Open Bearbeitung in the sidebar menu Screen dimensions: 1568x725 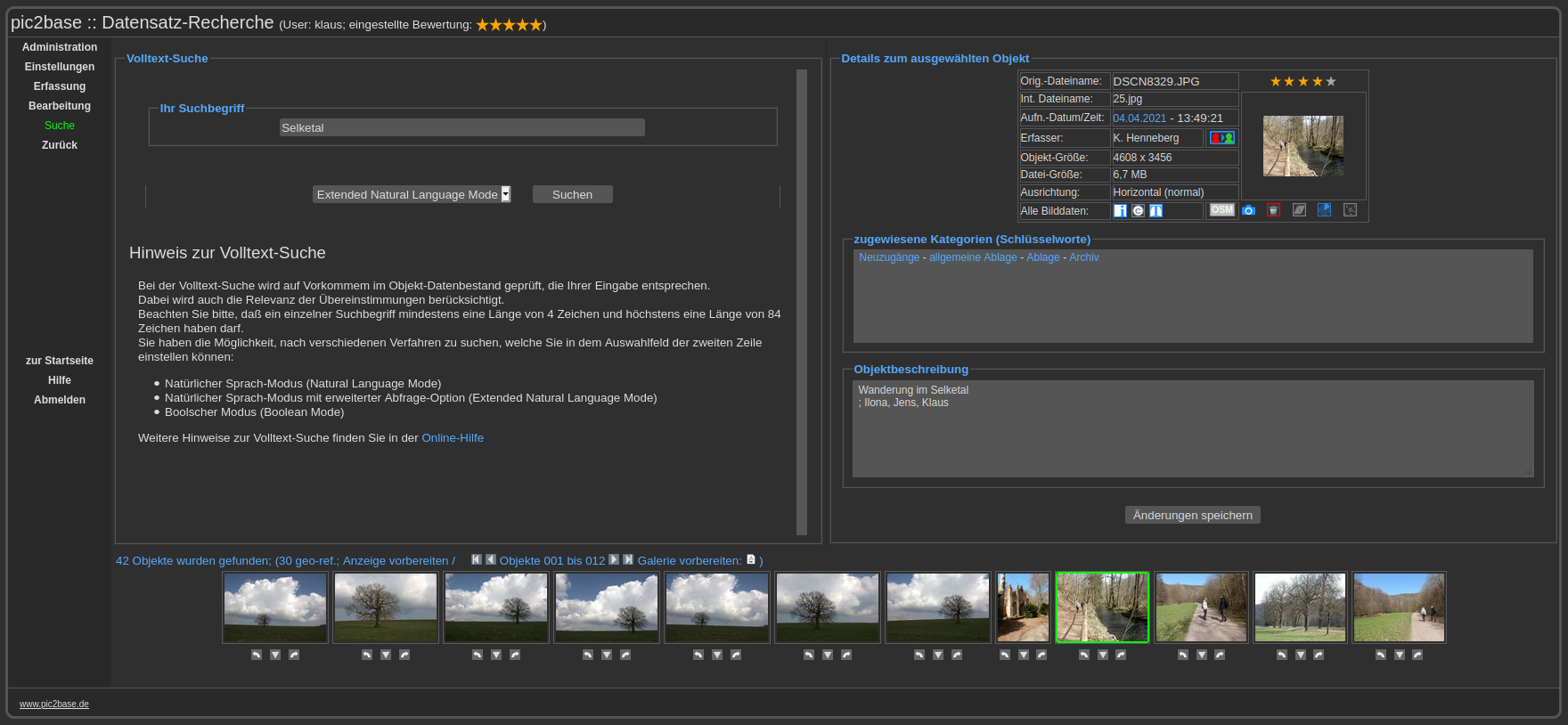pos(60,106)
